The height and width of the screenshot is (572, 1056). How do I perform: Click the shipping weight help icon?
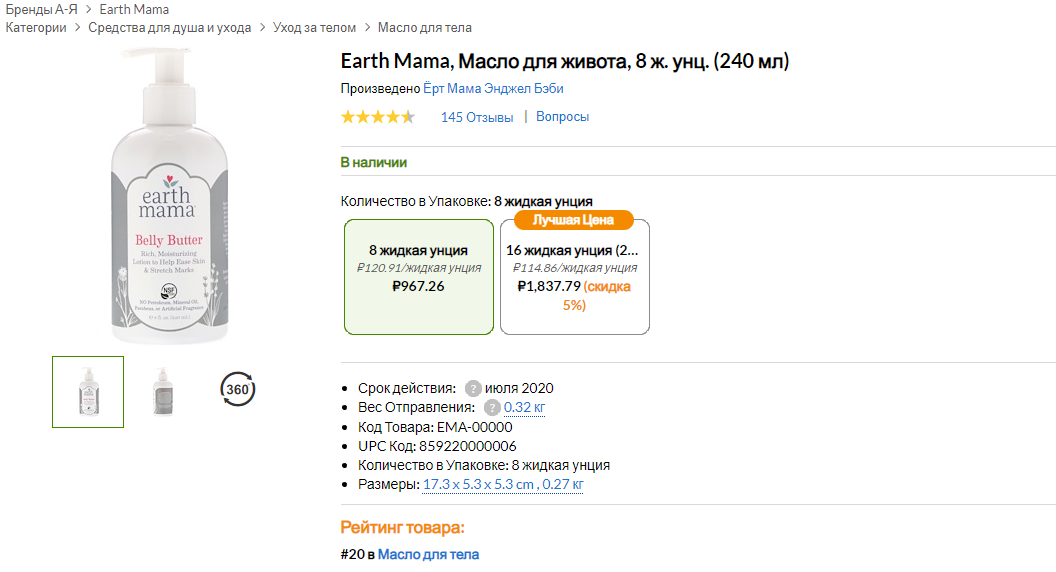click(x=491, y=407)
